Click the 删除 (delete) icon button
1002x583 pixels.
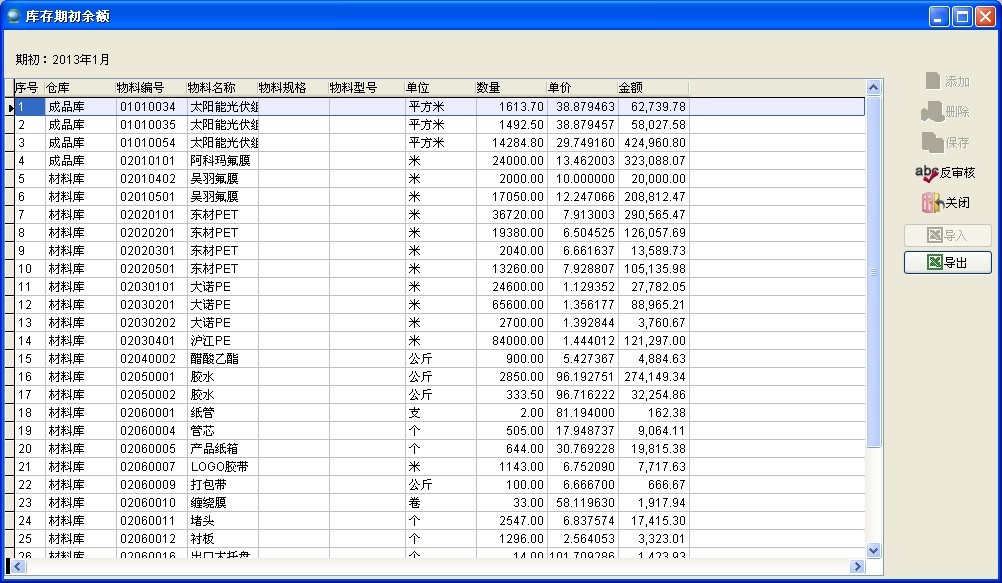pyautogui.click(x=946, y=112)
